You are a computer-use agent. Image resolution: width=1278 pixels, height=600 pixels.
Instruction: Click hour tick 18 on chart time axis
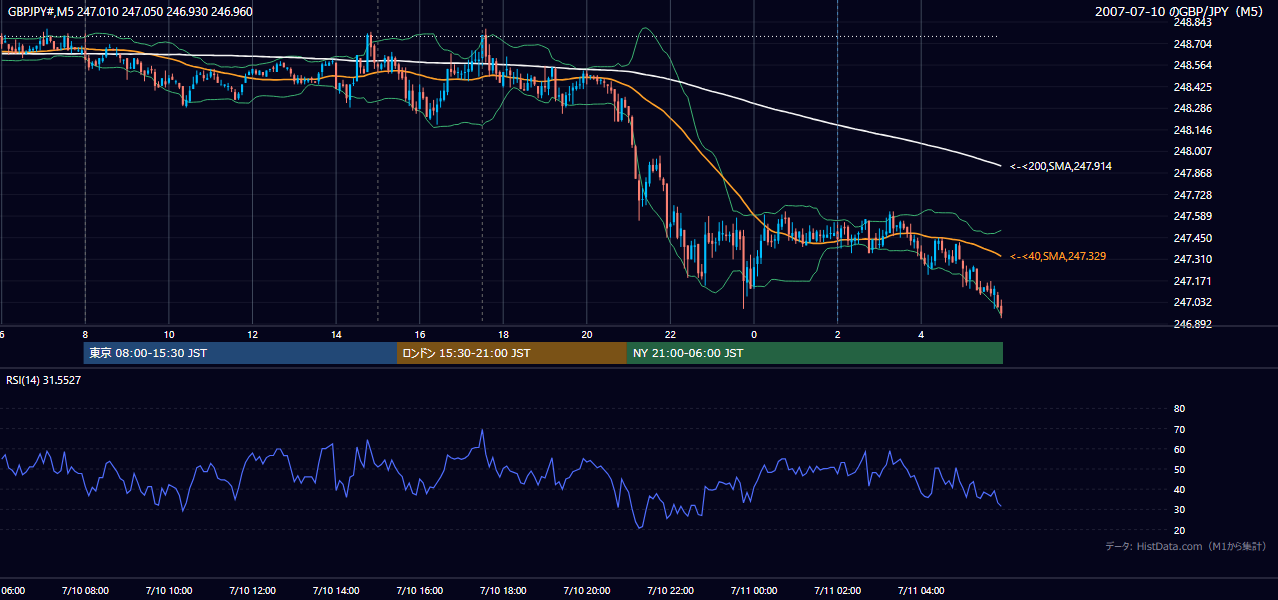pyautogui.click(x=503, y=335)
